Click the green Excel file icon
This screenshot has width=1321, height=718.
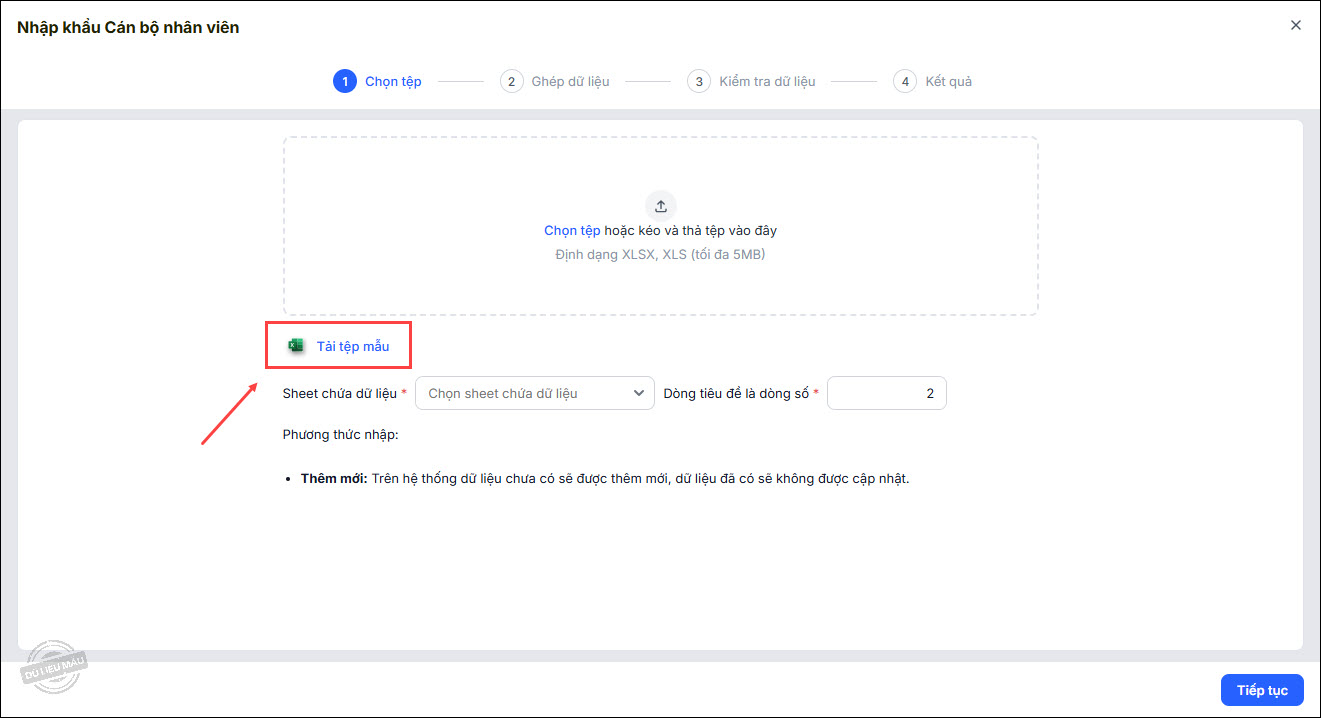pos(296,346)
